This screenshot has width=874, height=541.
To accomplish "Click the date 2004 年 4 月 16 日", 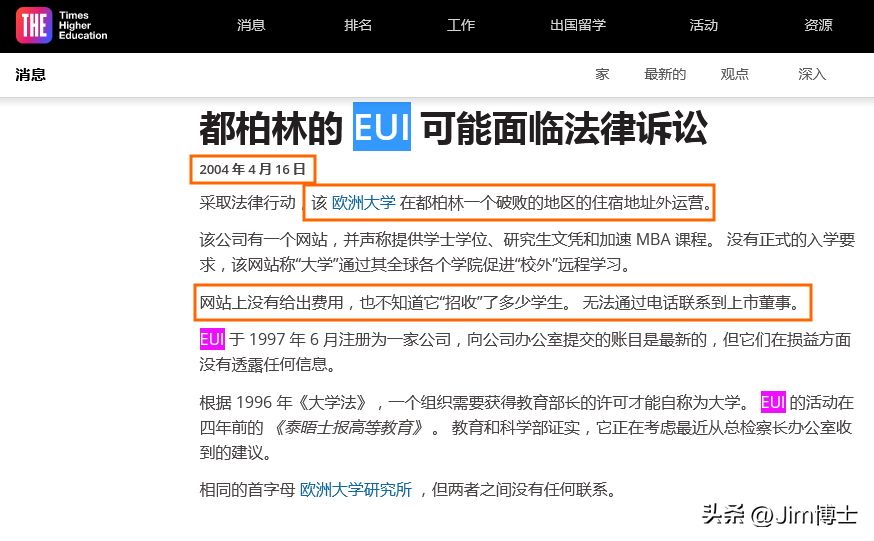I will [x=253, y=169].
